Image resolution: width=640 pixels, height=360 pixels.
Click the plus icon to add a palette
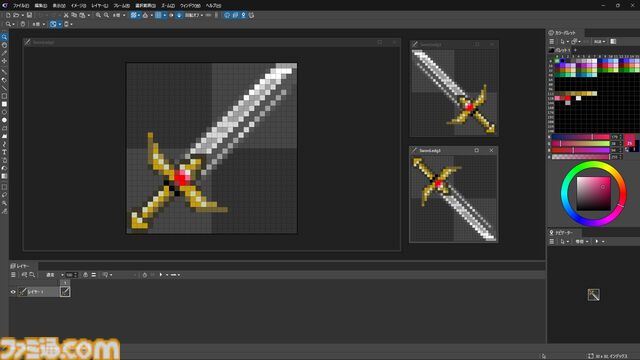coord(576,50)
